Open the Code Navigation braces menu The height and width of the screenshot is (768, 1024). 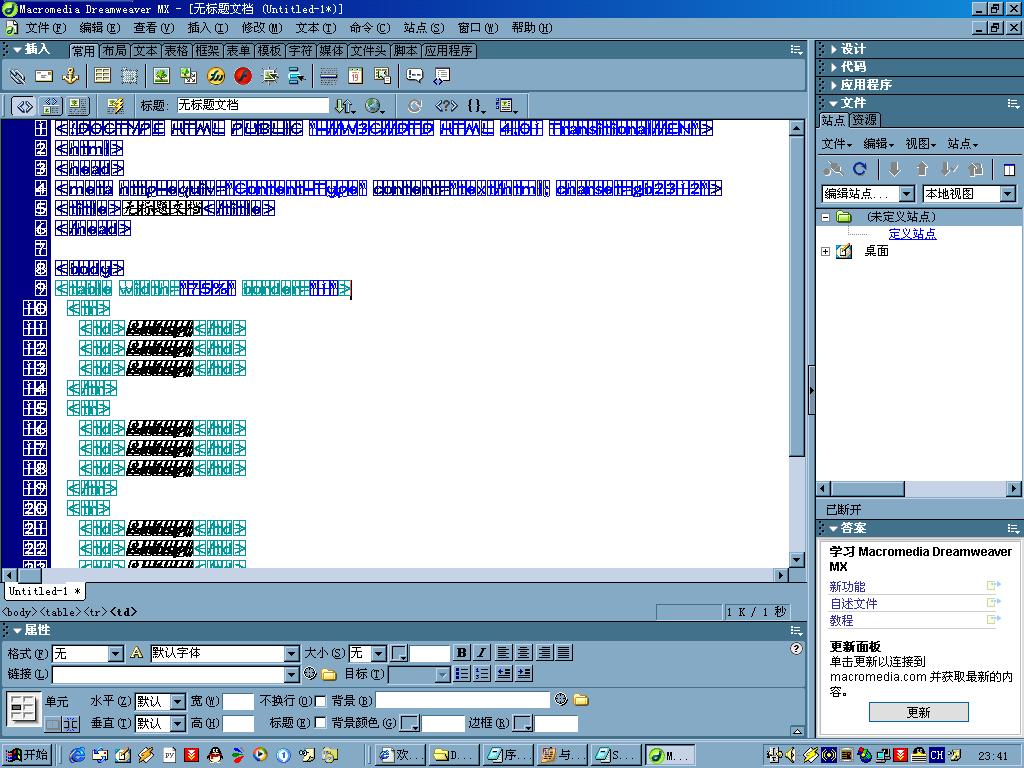(x=477, y=106)
